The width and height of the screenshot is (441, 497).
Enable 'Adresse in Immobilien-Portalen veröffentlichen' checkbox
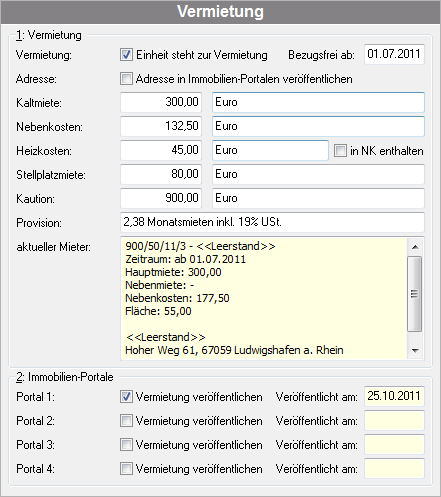pos(126,79)
